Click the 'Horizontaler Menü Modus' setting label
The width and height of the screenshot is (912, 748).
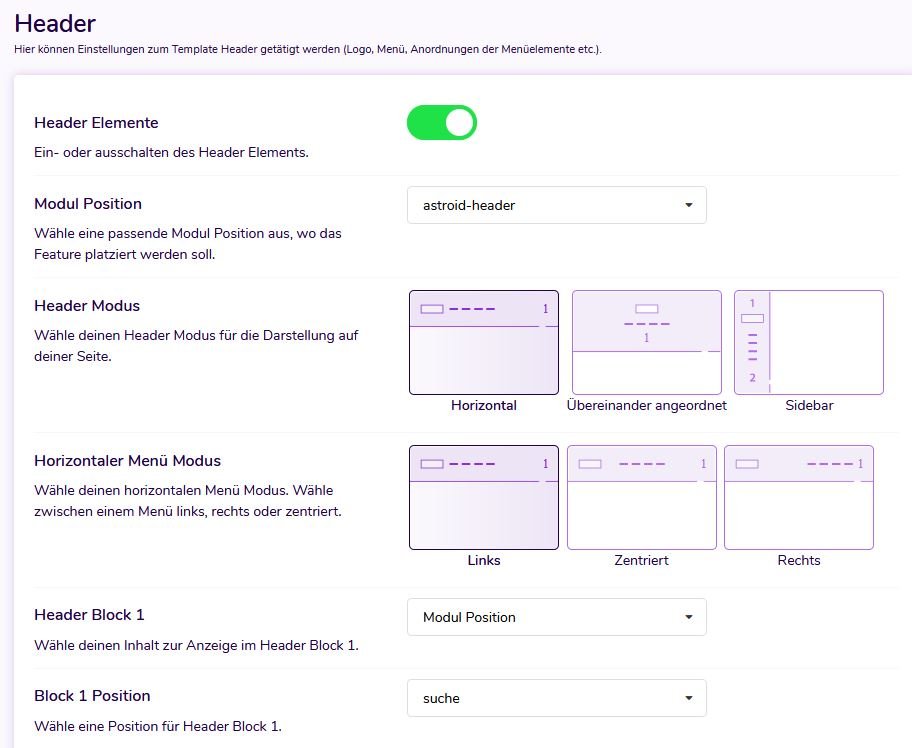click(x=127, y=461)
